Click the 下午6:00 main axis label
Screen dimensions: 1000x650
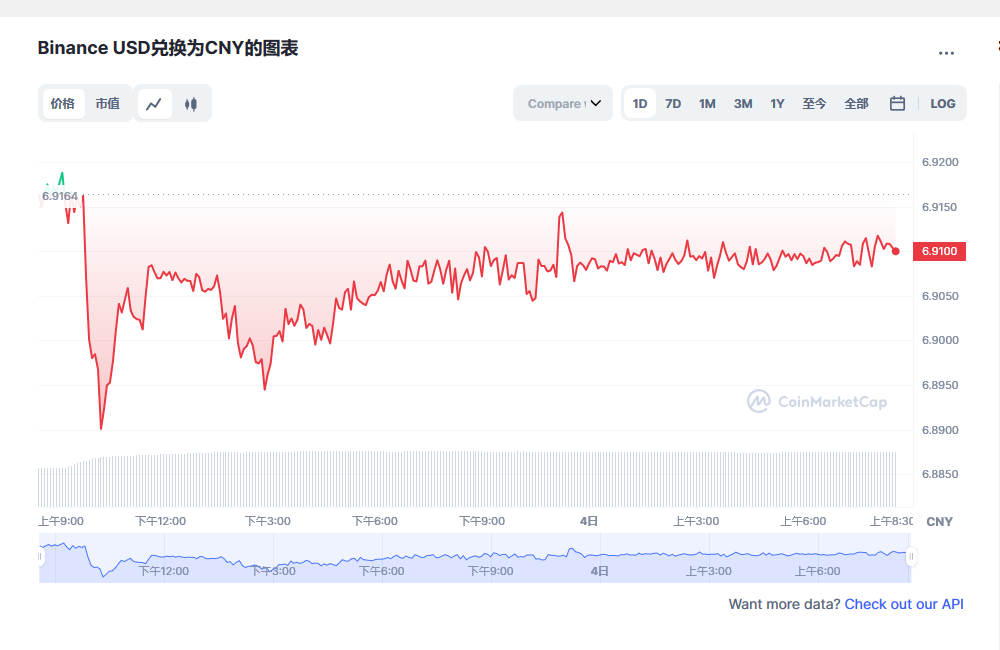tap(375, 521)
